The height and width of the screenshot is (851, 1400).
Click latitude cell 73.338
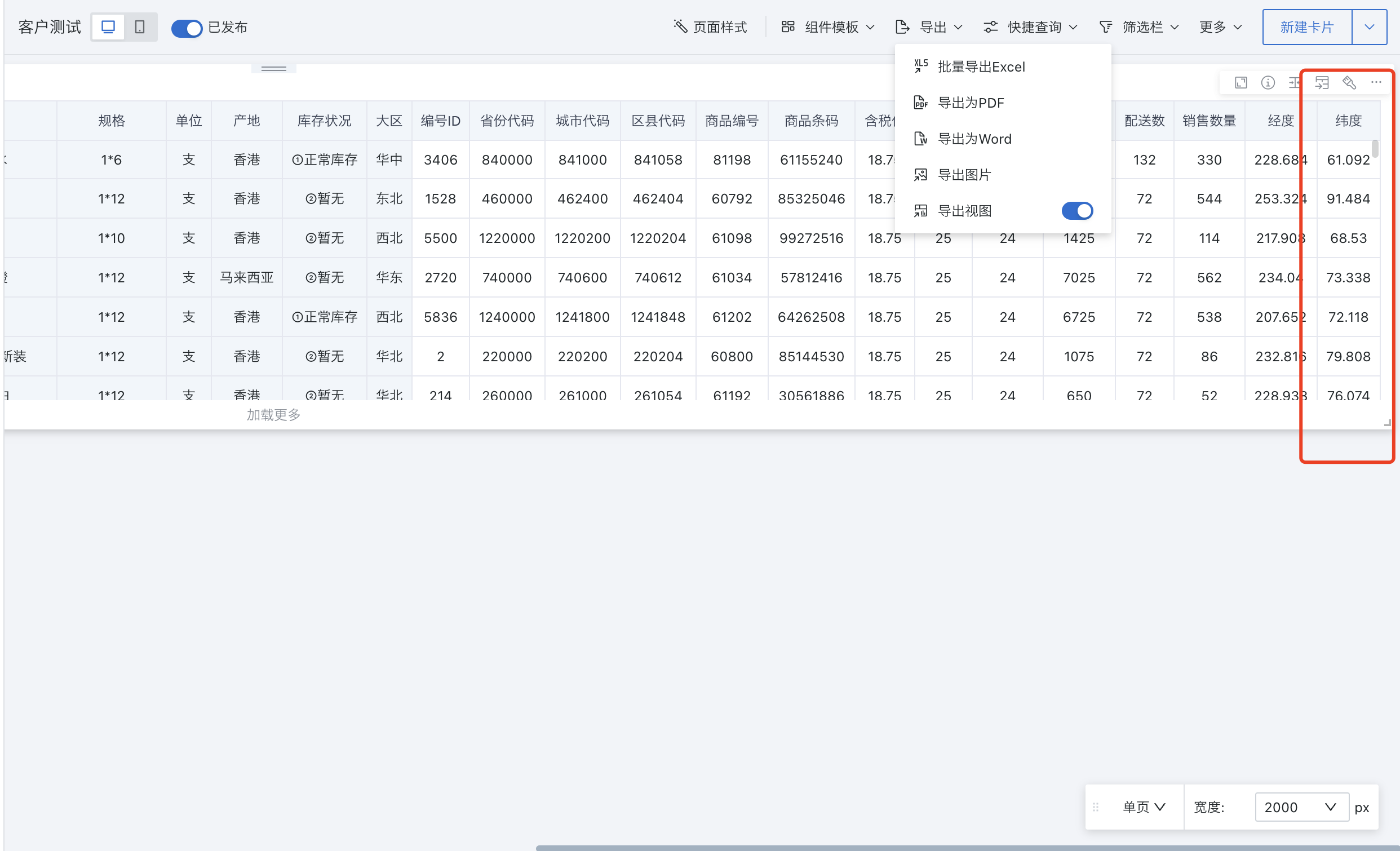[x=1348, y=277]
